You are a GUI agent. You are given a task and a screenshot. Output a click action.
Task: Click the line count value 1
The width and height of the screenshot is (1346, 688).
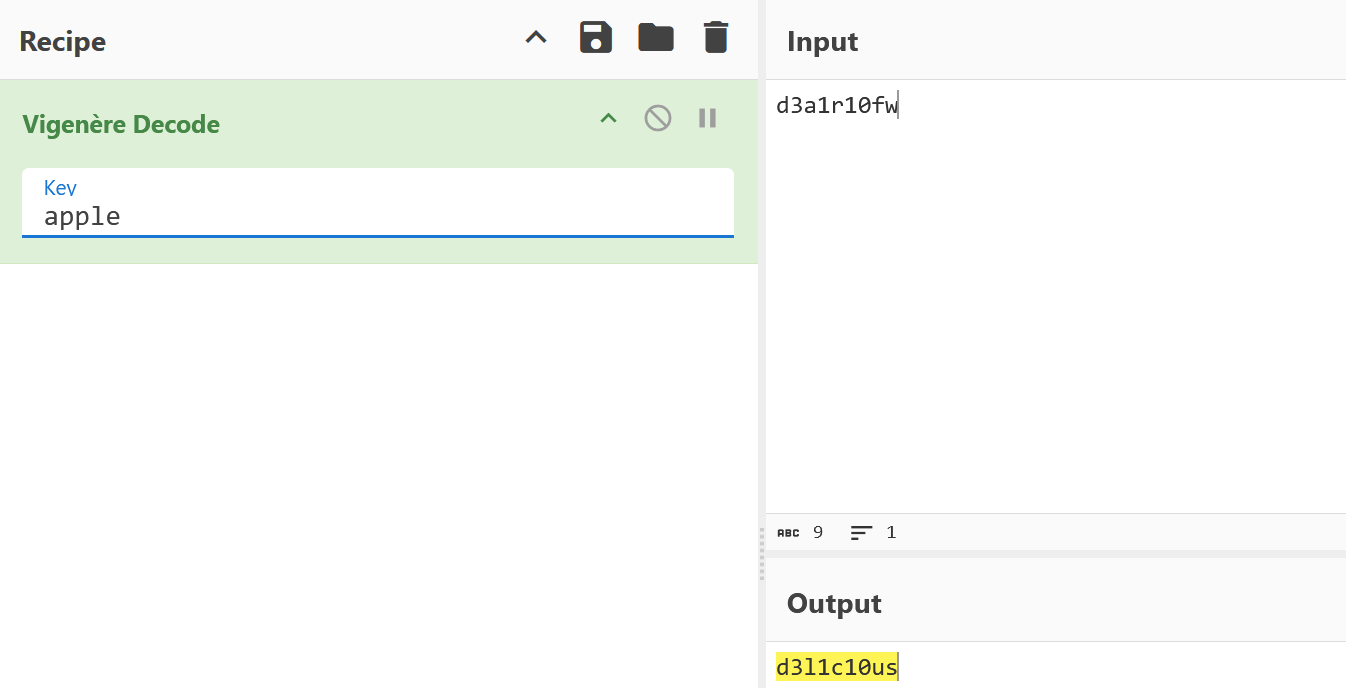click(891, 532)
